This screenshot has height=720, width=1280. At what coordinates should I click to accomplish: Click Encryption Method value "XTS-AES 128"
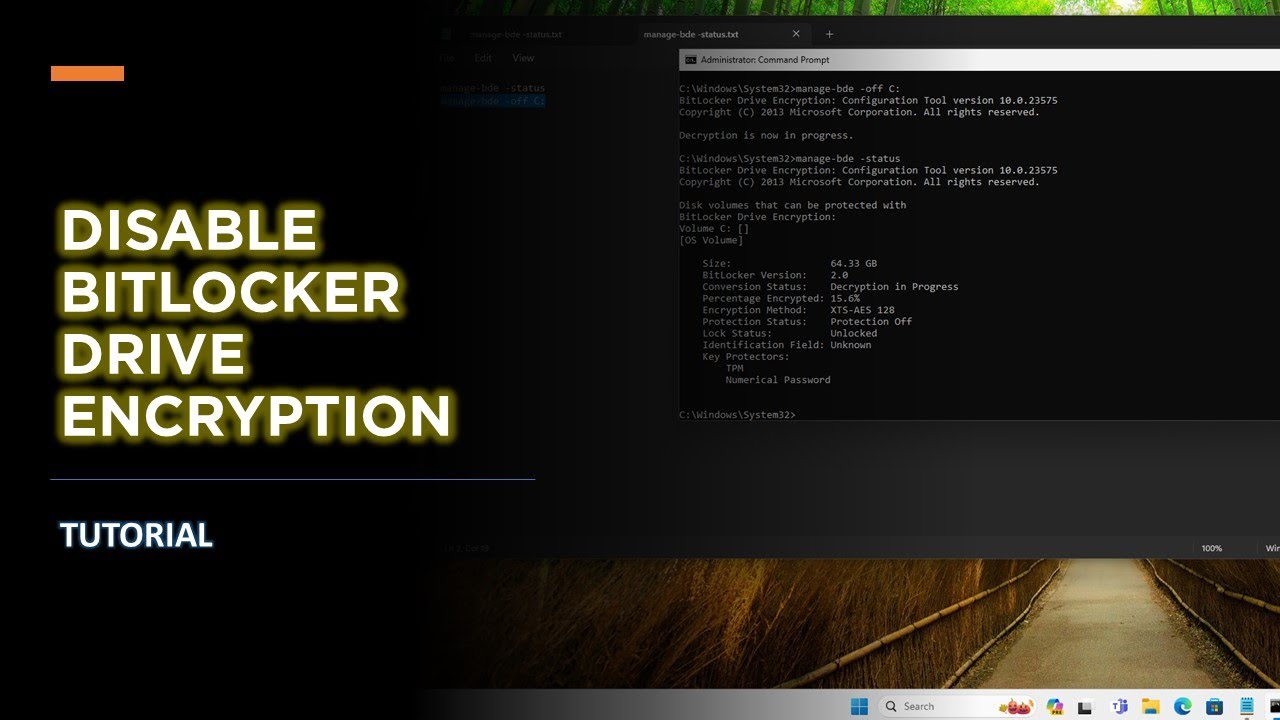point(862,310)
